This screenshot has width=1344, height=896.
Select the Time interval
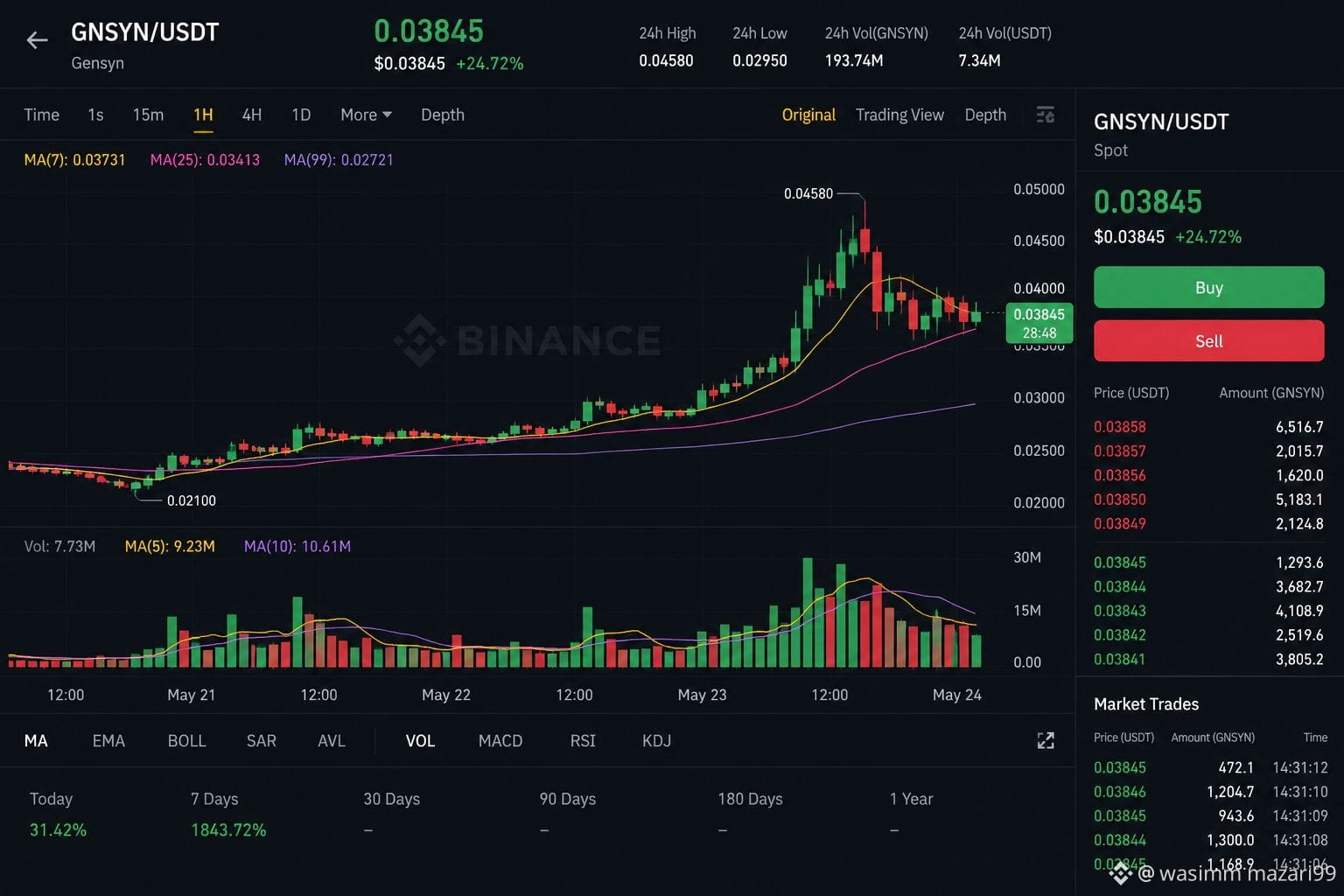pos(41,115)
